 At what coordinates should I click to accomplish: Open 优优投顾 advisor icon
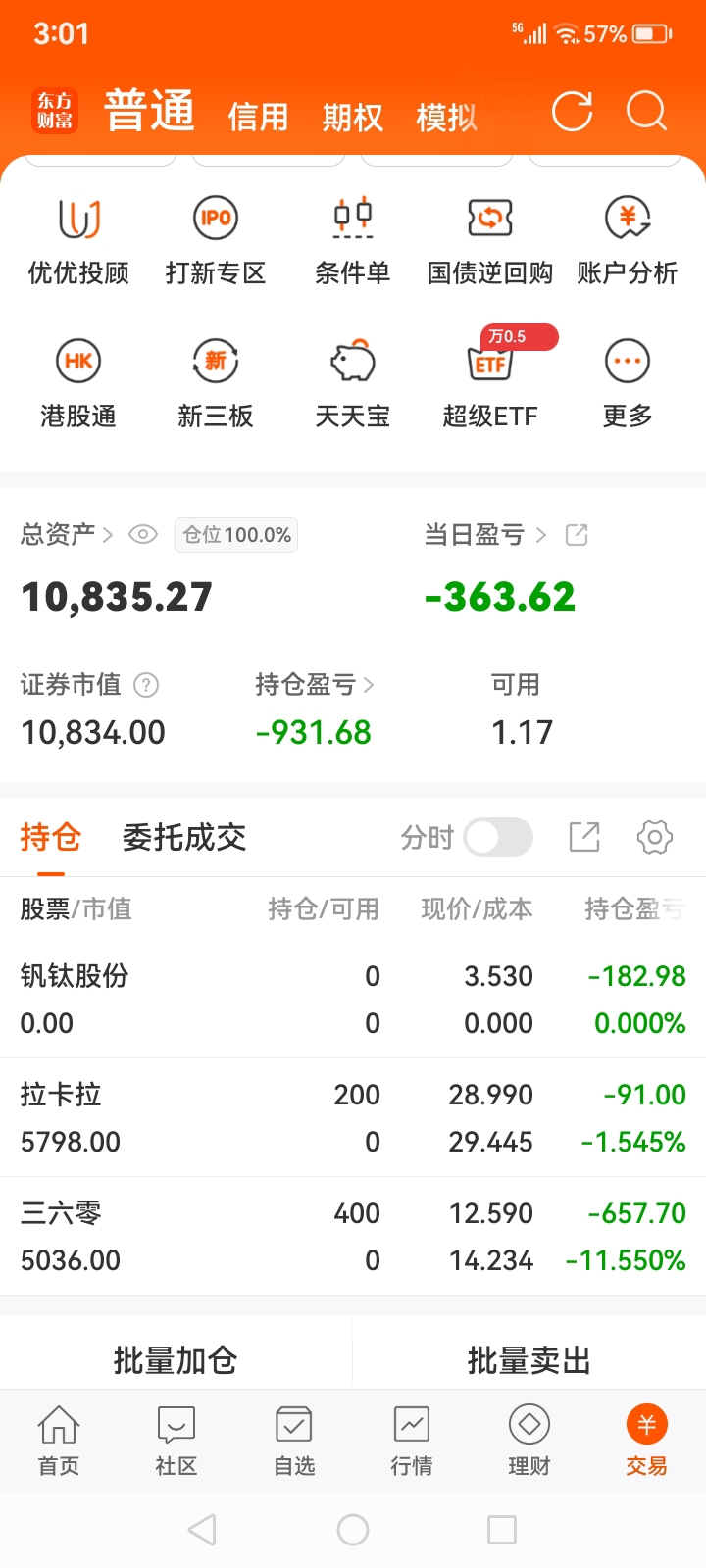coord(78,218)
